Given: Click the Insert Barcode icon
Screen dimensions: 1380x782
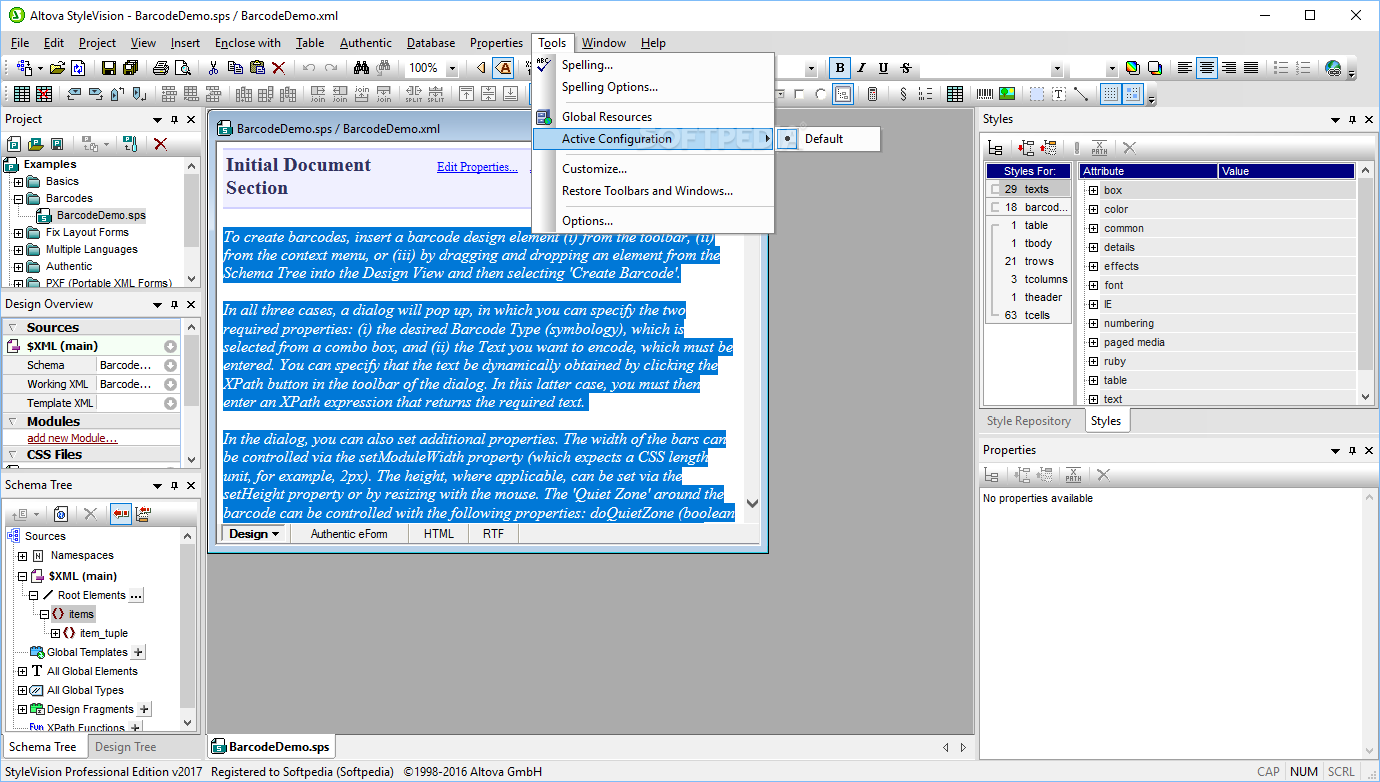Looking at the screenshot, I should click(985, 94).
